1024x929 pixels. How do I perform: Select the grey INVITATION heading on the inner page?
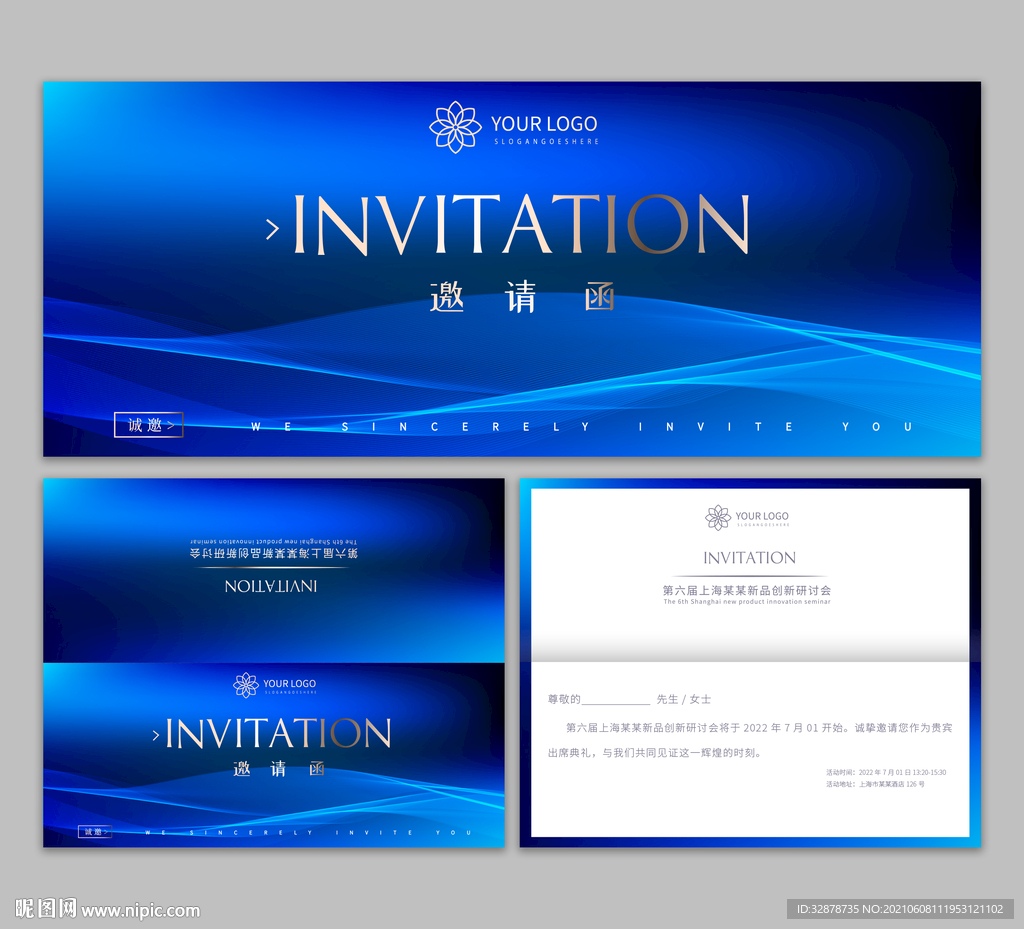pos(749,558)
